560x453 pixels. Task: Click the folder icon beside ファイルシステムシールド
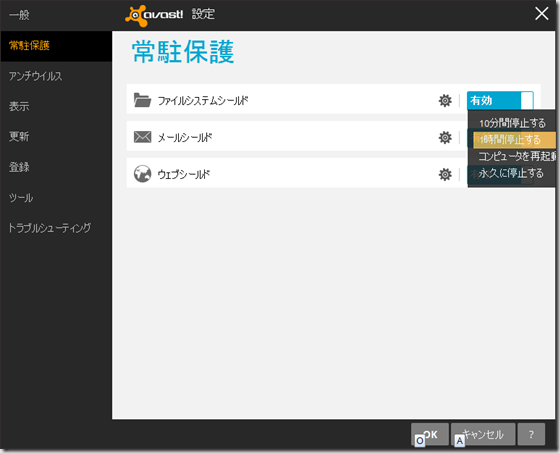coord(142,100)
